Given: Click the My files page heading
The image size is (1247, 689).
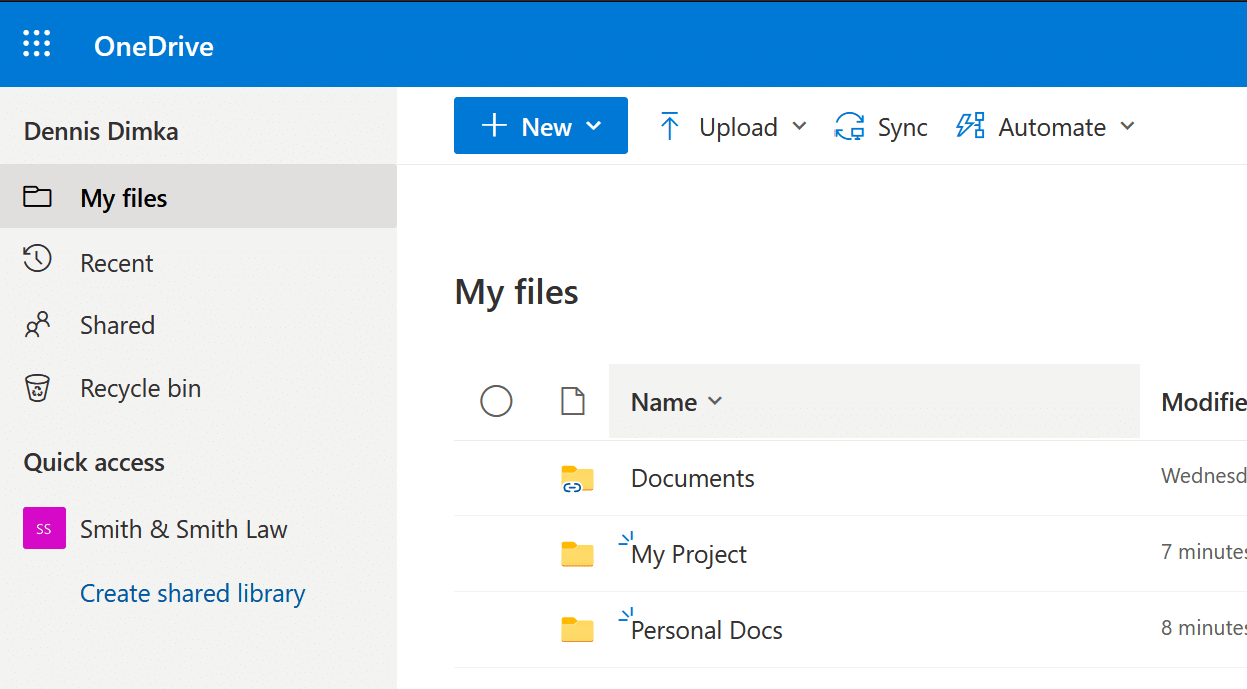Looking at the screenshot, I should [x=516, y=292].
